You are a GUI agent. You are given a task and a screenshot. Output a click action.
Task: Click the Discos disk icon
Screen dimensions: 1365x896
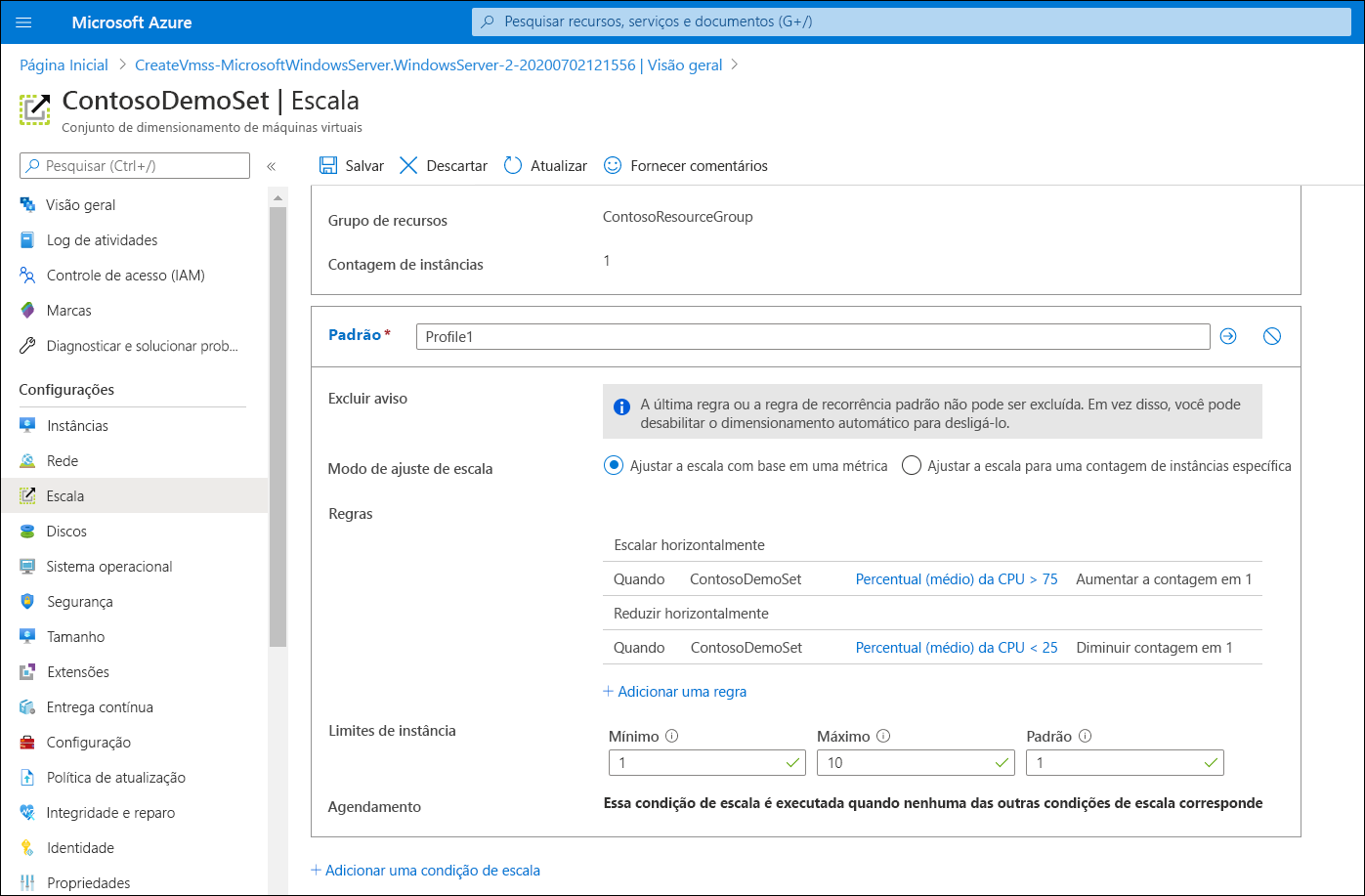tap(27, 532)
